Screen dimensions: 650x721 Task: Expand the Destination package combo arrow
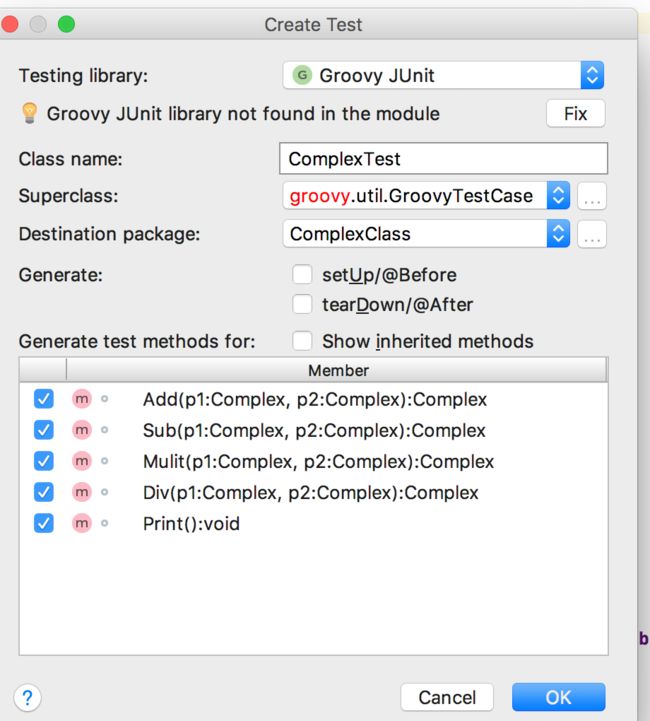[558, 234]
